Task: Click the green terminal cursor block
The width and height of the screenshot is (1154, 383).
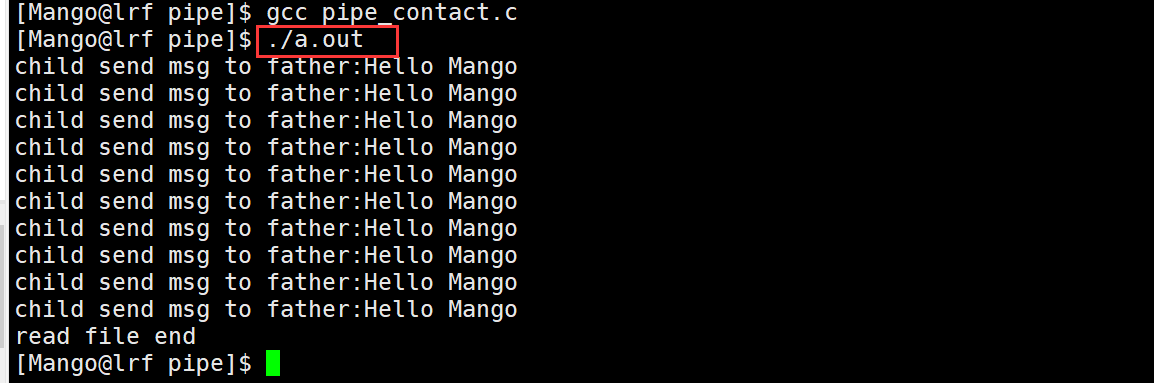Action: pyautogui.click(x=272, y=363)
